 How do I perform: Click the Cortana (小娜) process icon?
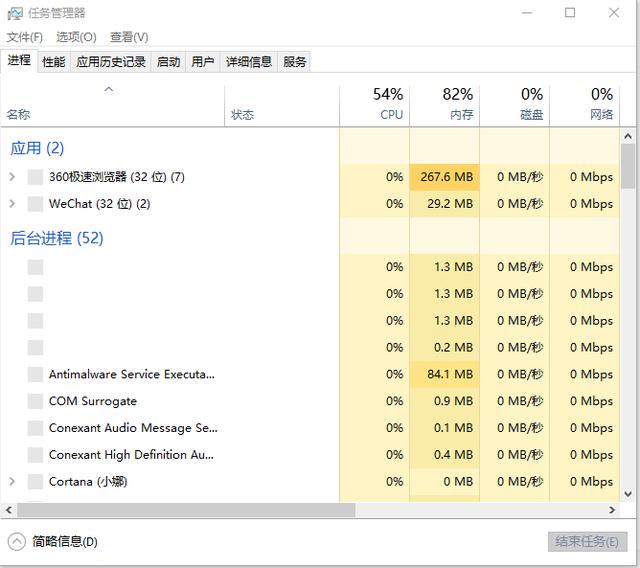coord(36,481)
